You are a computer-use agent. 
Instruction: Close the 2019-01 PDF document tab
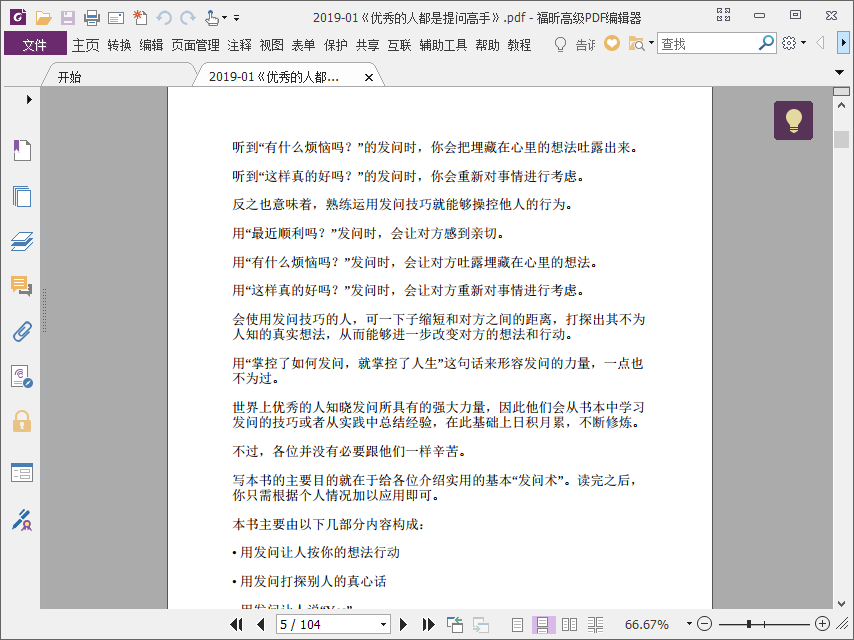369,77
